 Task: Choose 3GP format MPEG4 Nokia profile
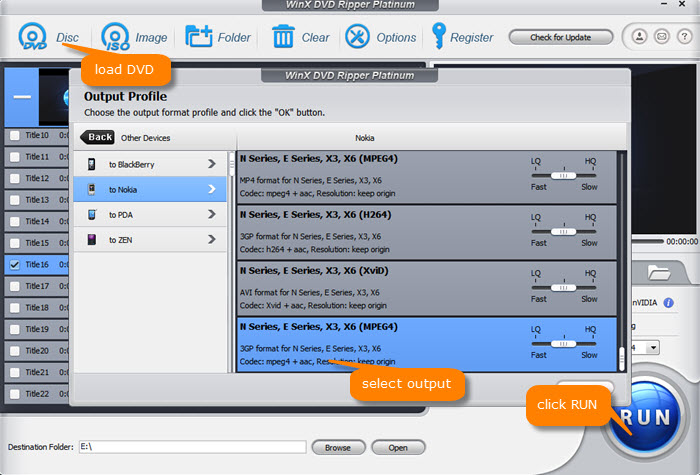(x=427, y=344)
